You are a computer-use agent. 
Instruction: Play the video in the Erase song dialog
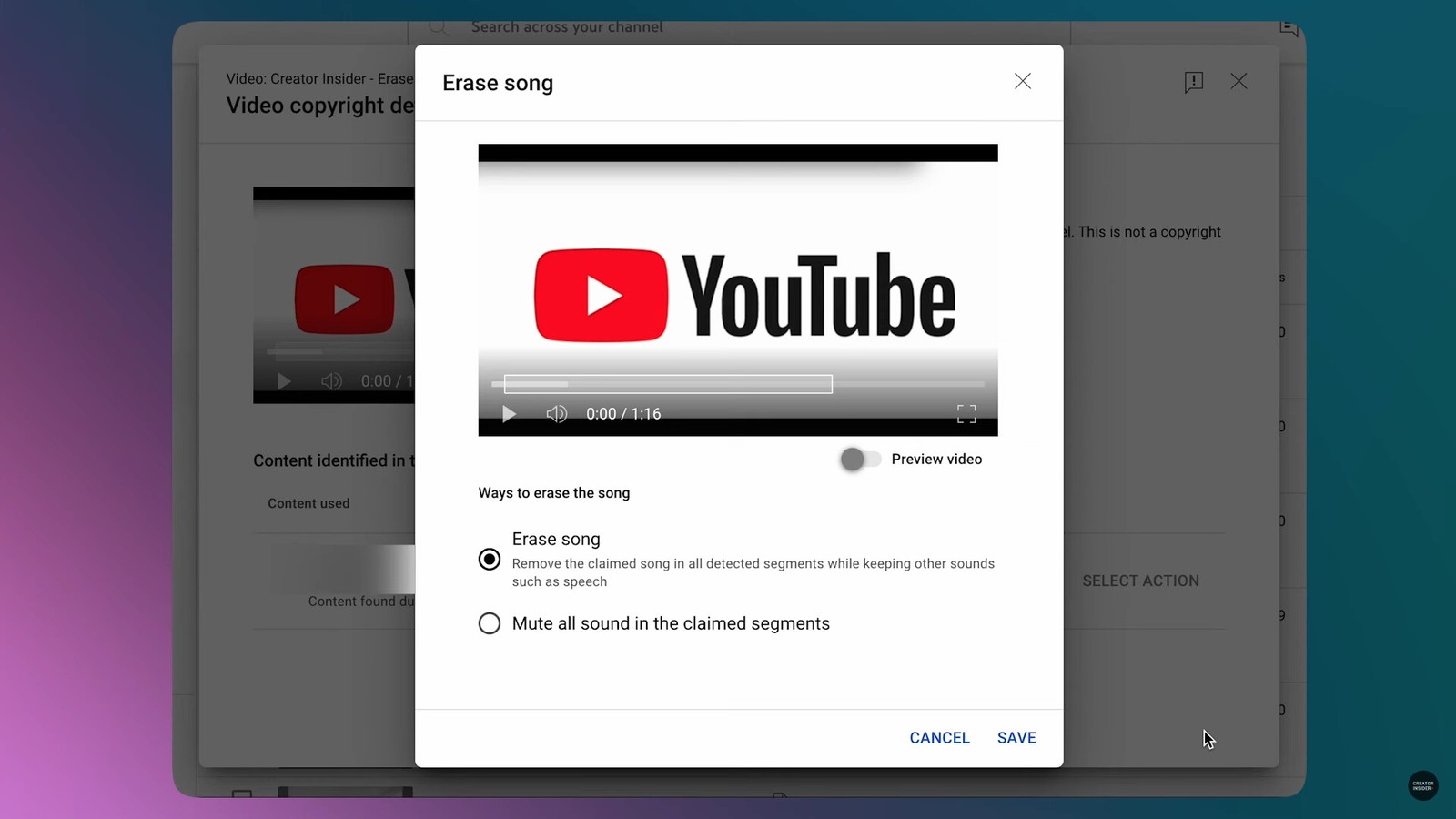click(x=509, y=414)
